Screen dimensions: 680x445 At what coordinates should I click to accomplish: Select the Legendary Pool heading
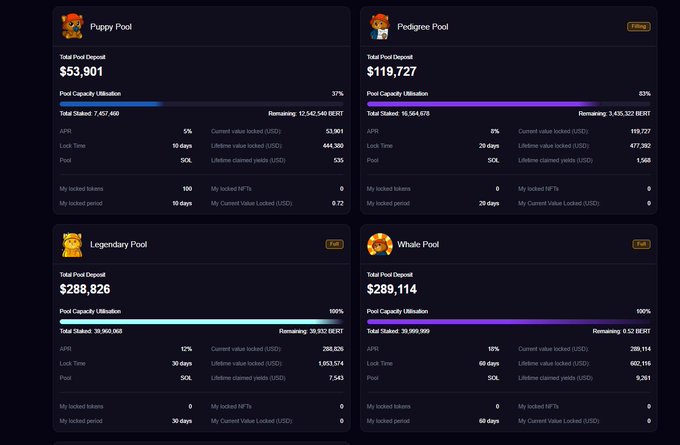pos(119,245)
